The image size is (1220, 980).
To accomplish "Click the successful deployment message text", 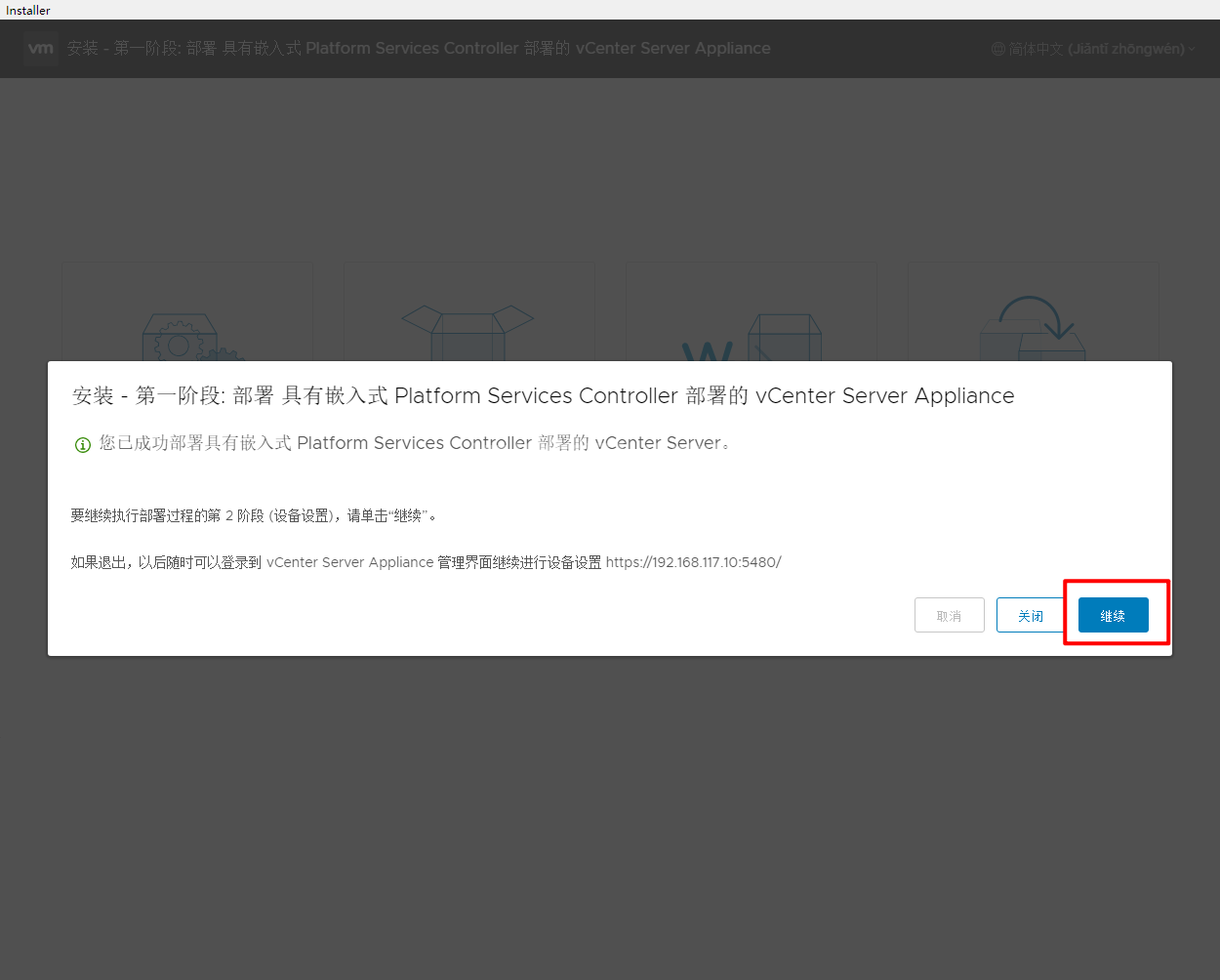I will [x=416, y=443].
